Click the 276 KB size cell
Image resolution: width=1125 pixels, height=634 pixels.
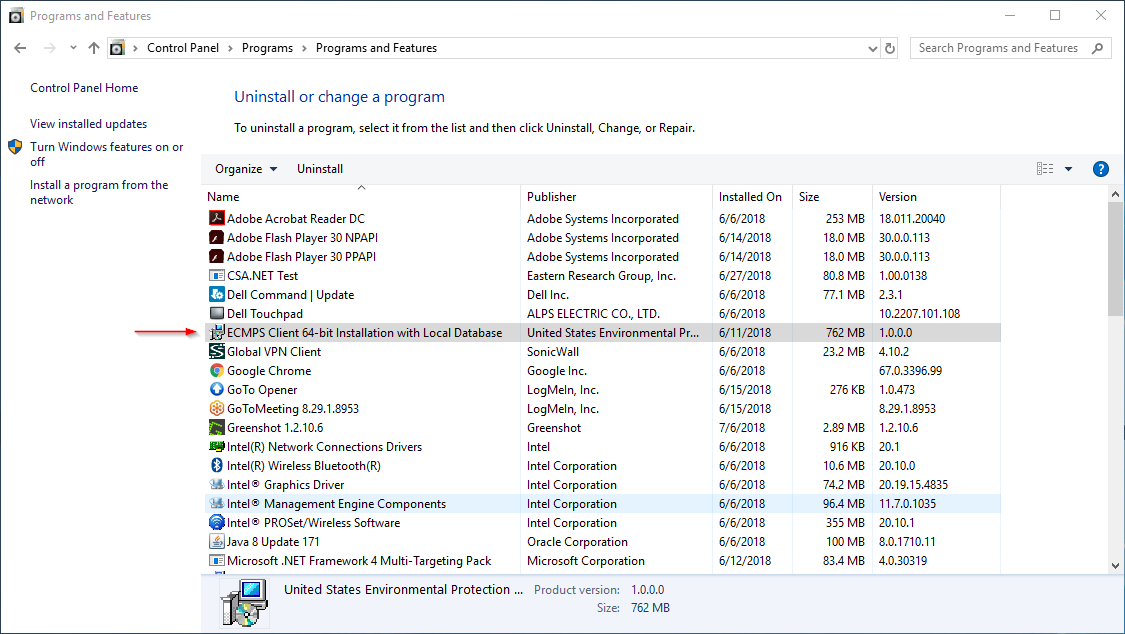tap(847, 389)
